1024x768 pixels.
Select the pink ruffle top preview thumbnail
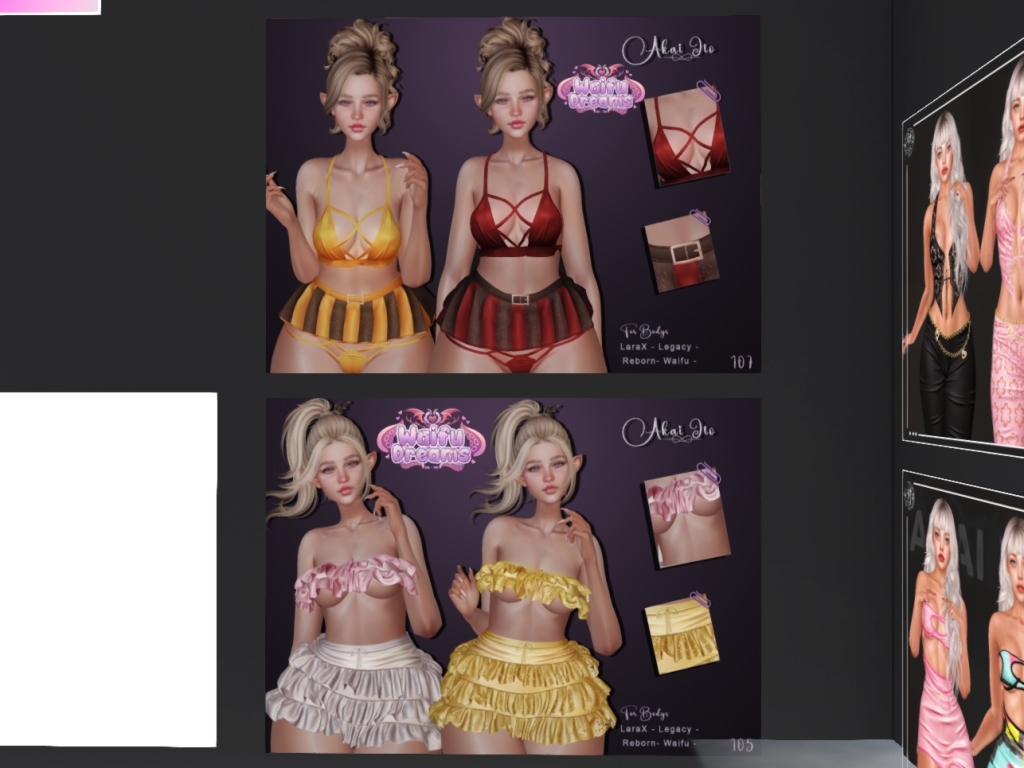click(686, 518)
